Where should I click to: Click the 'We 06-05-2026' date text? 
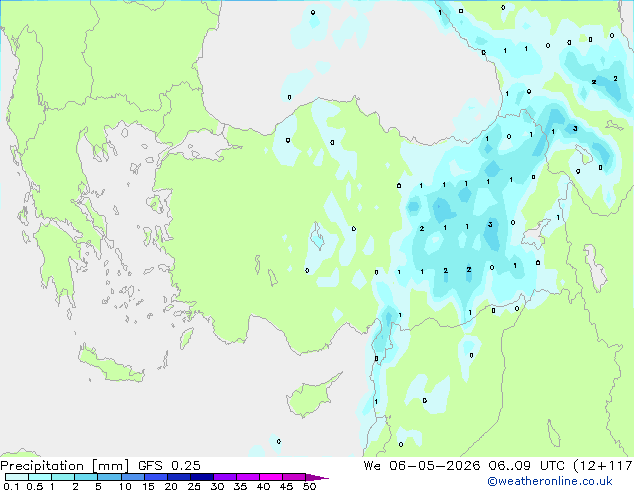(422, 466)
